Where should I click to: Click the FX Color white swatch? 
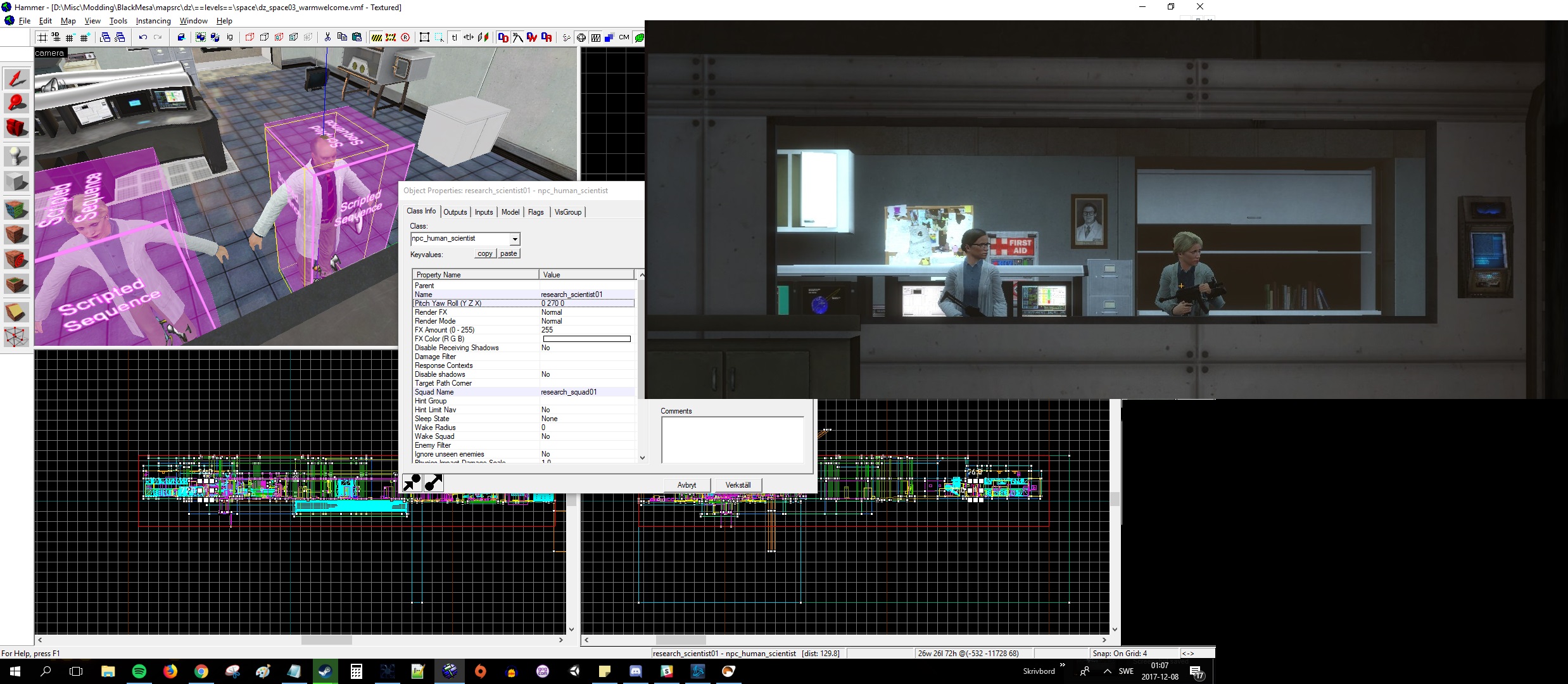click(x=586, y=339)
